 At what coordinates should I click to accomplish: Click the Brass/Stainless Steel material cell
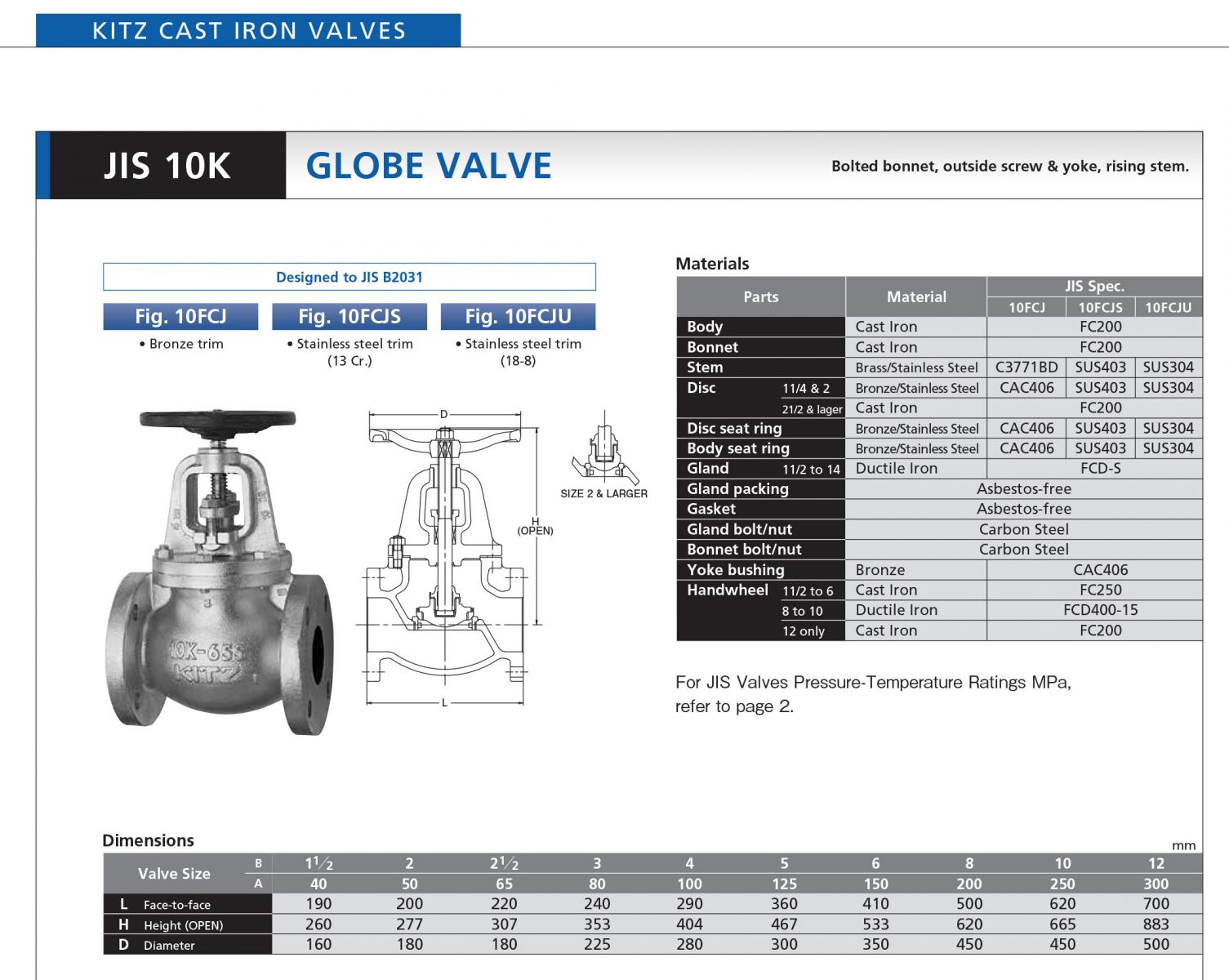916,367
